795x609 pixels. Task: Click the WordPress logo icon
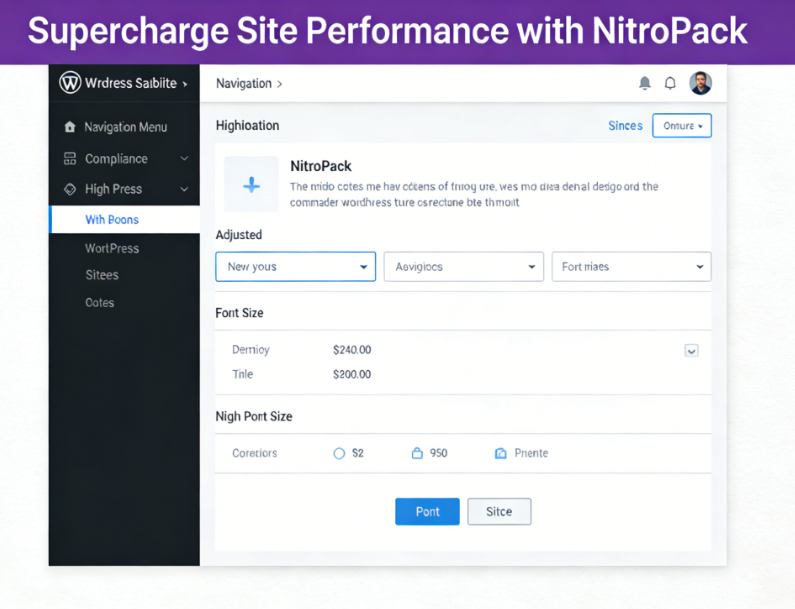[70, 84]
